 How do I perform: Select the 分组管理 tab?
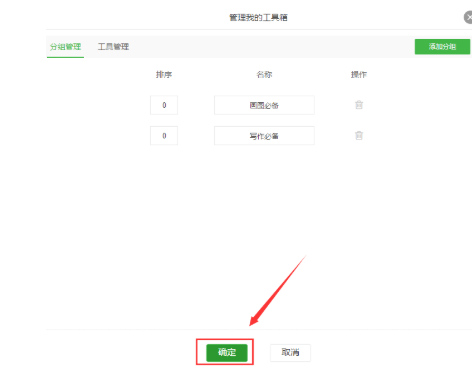click(x=65, y=47)
